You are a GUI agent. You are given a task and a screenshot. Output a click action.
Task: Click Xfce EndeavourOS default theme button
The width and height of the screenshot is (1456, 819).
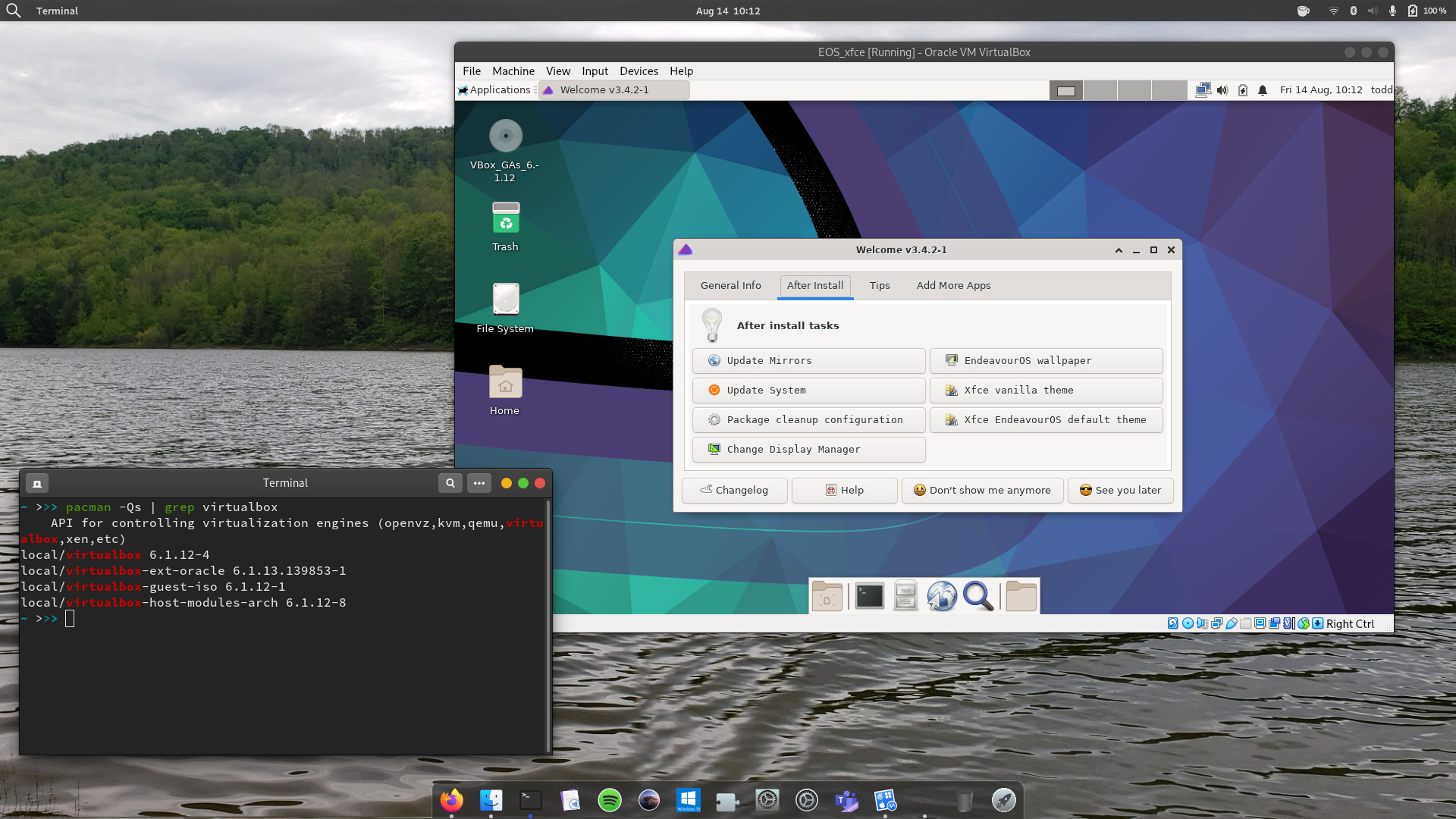[1046, 420]
